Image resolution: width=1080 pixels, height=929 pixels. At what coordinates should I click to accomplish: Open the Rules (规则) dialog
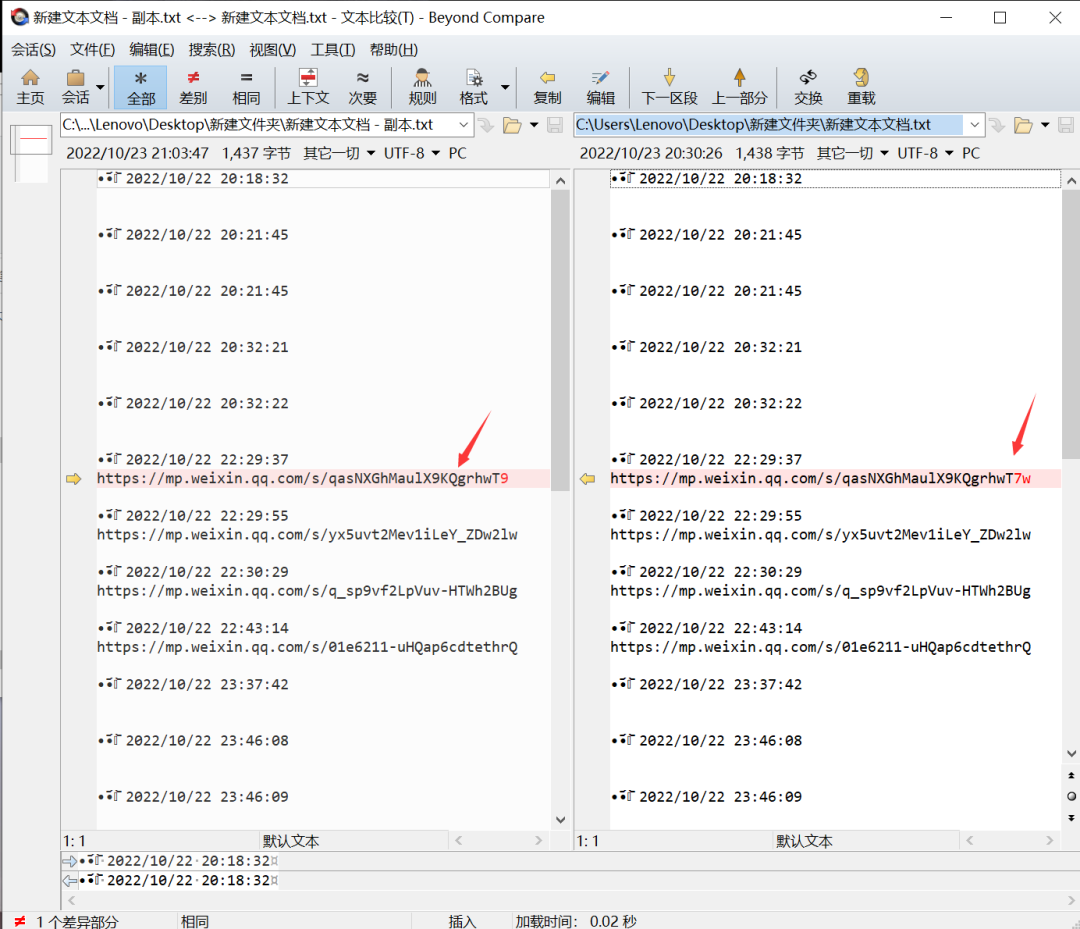[422, 87]
